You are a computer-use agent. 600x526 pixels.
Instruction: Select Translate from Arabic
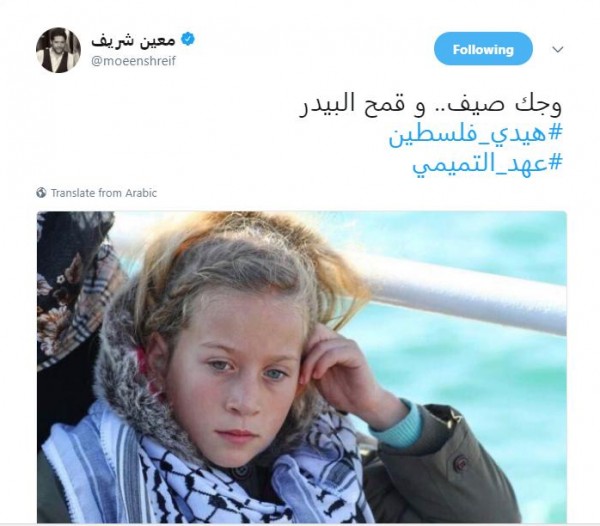(x=104, y=193)
